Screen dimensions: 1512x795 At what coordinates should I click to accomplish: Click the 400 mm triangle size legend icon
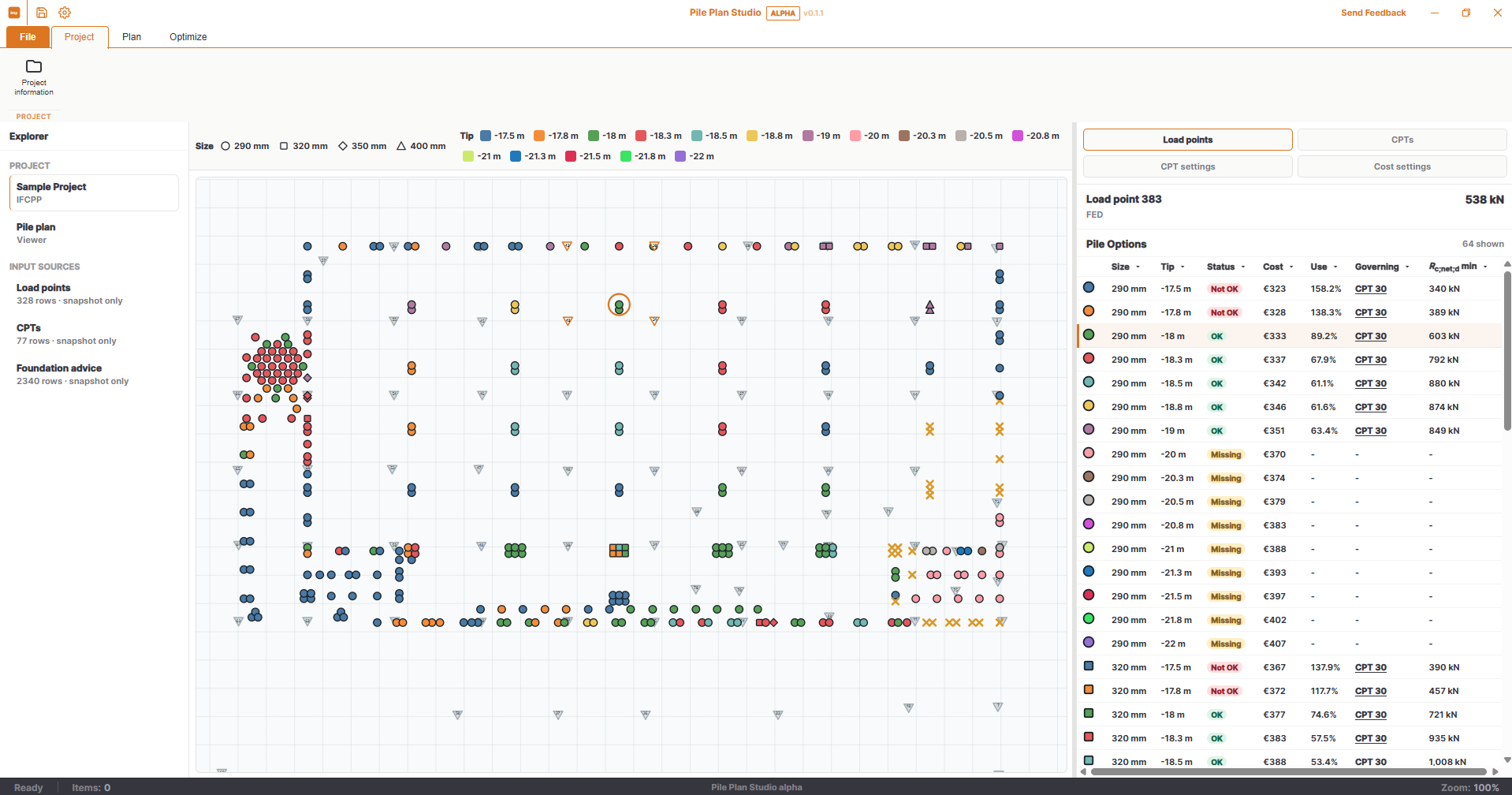401,146
